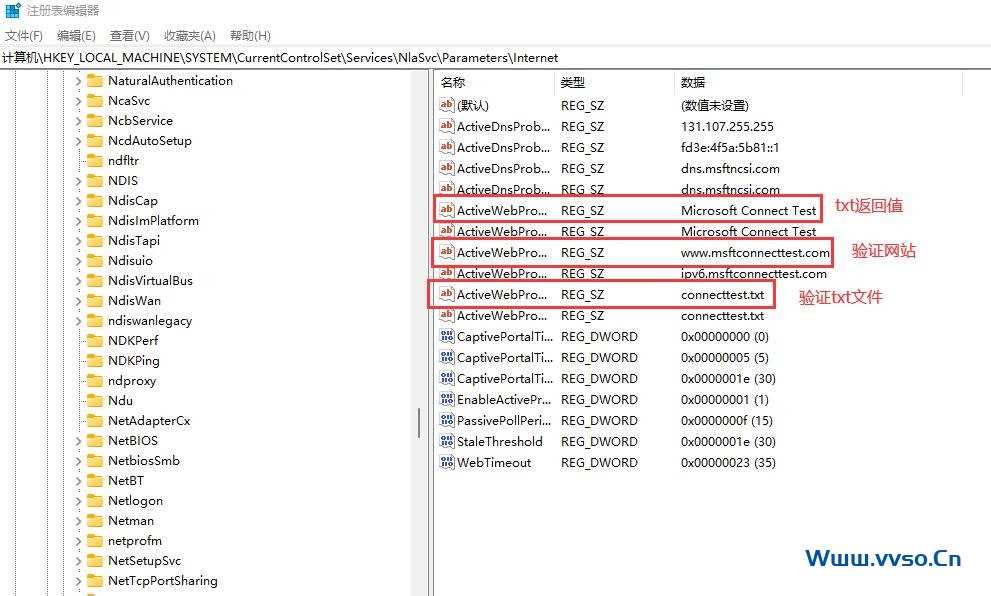Click DWORD icon of EnableActivePr... value
Image resolution: width=991 pixels, height=596 pixels.
(x=447, y=399)
